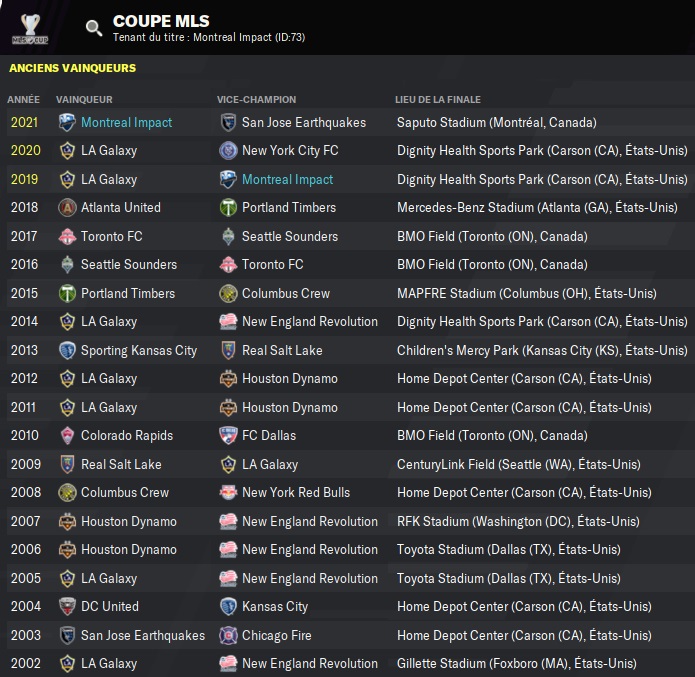The image size is (695, 677).
Task: Select the Vainqueur column header
Action: coord(84,99)
